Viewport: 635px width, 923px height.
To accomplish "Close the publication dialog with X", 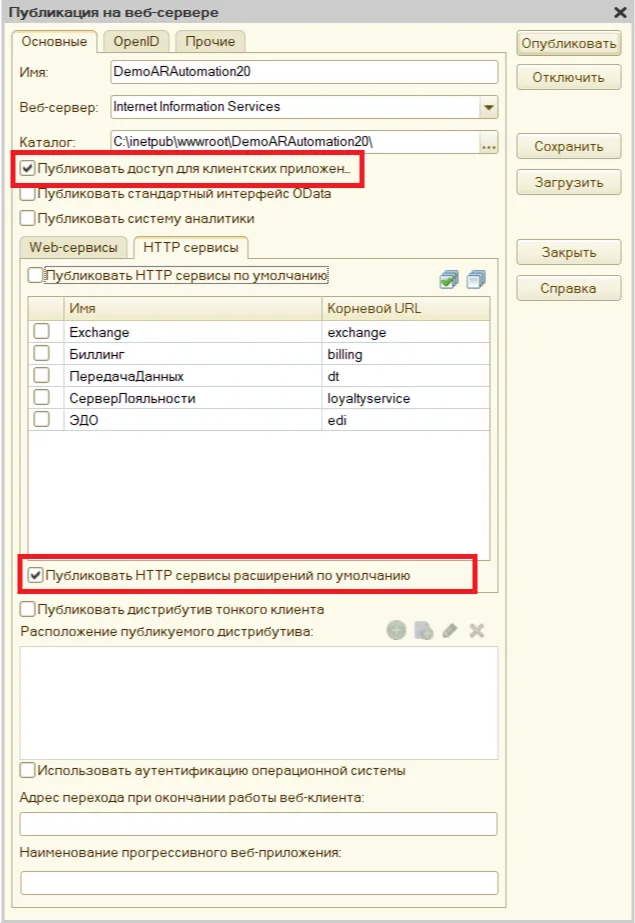I will [619, 12].
